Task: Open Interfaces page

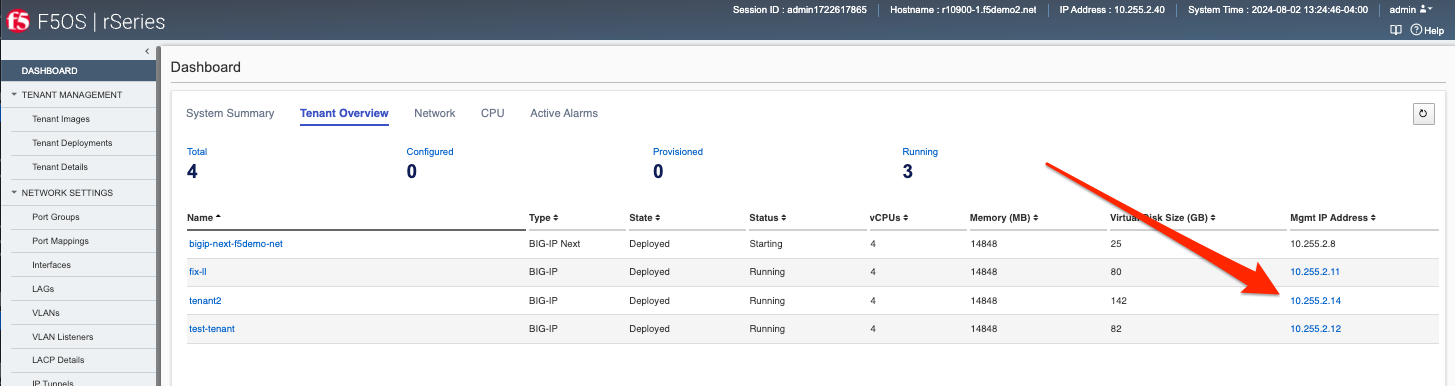Action: point(51,265)
